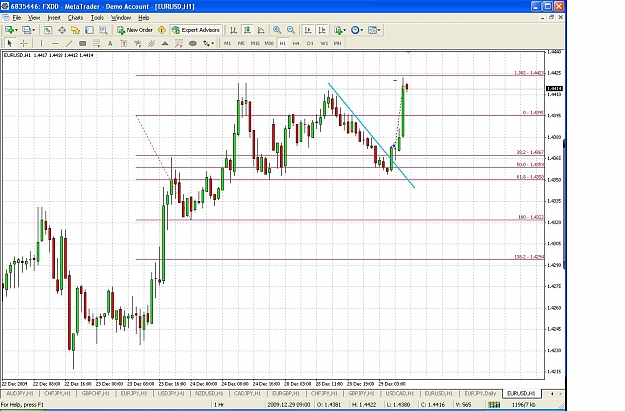Show the Market Watch window
The height and width of the screenshot is (411, 625).
[48, 30]
